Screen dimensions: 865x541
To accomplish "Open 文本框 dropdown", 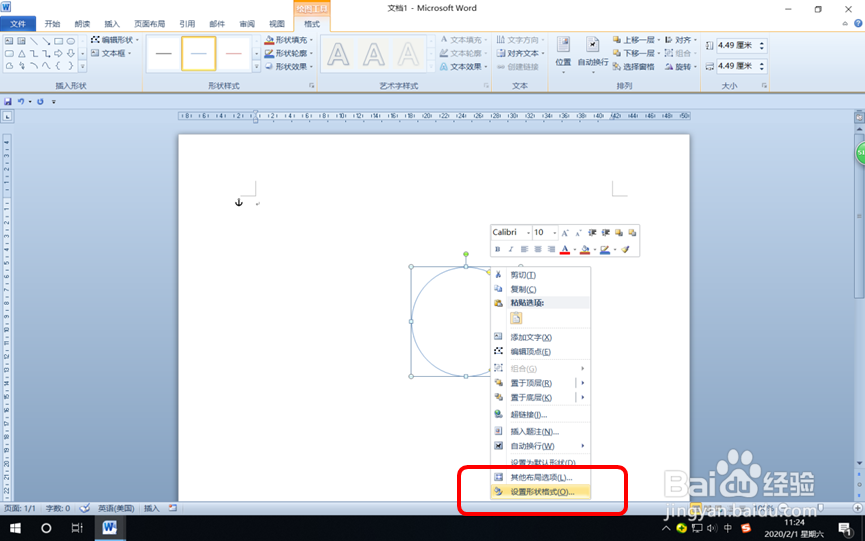I will coord(111,53).
